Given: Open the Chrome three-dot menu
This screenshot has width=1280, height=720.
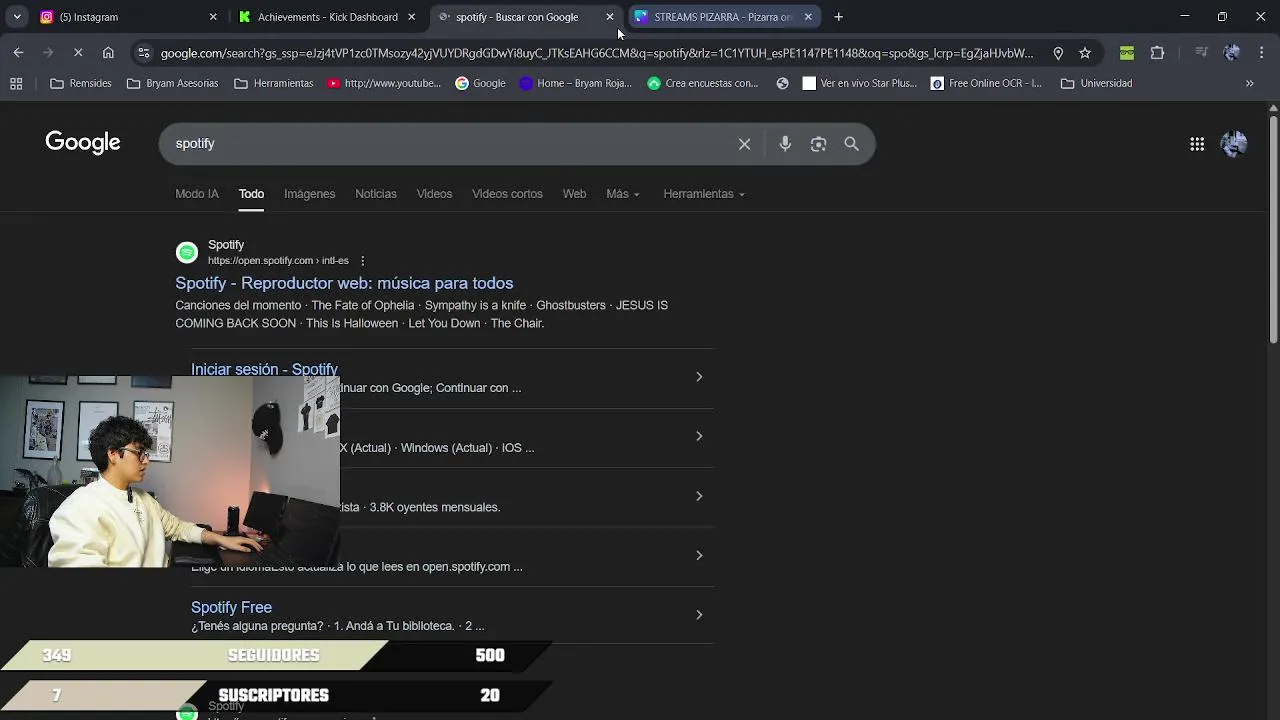Looking at the screenshot, I should click(x=1261, y=53).
